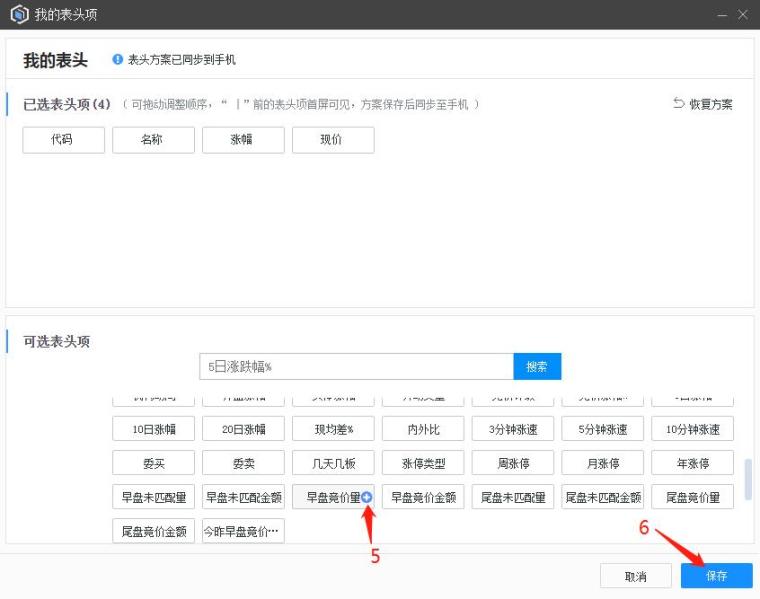The height and width of the screenshot is (599, 760).
Task: Add the 内外比 header item
Action: (x=423, y=429)
